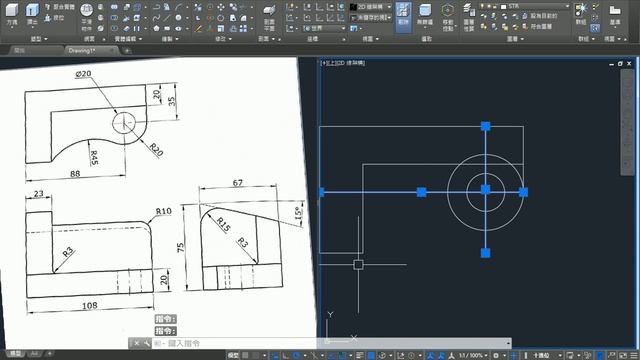Click the solid Subtract icon in Solid Editing
The height and width of the screenshot is (360, 640).
pyautogui.click(x=114, y=18)
